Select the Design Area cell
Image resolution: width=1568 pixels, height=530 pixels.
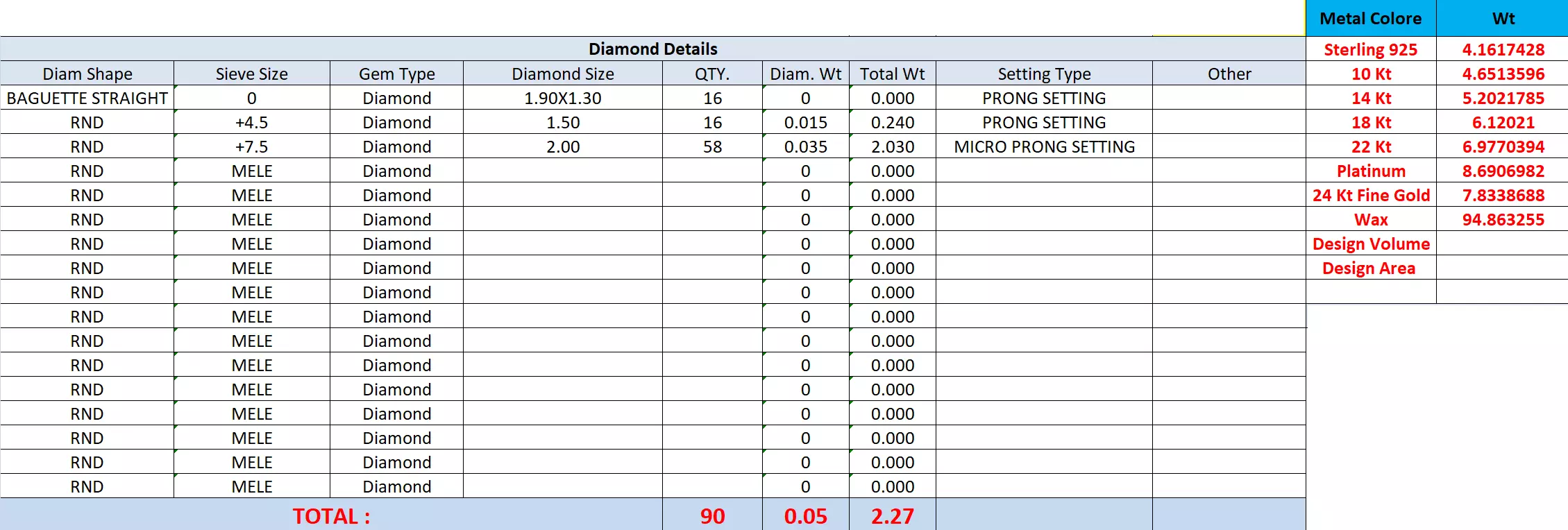pyautogui.click(x=1371, y=268)
